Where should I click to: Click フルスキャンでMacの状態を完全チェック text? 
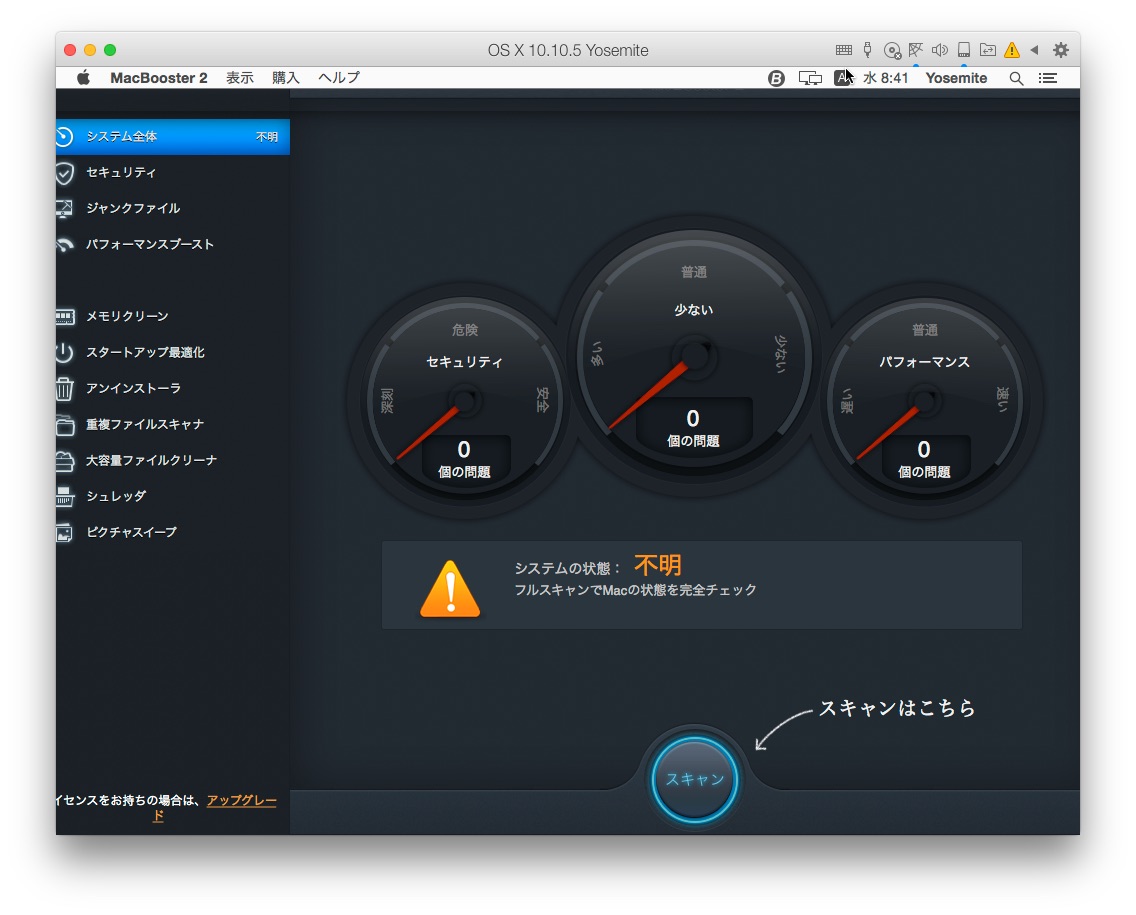pos(635,590)
